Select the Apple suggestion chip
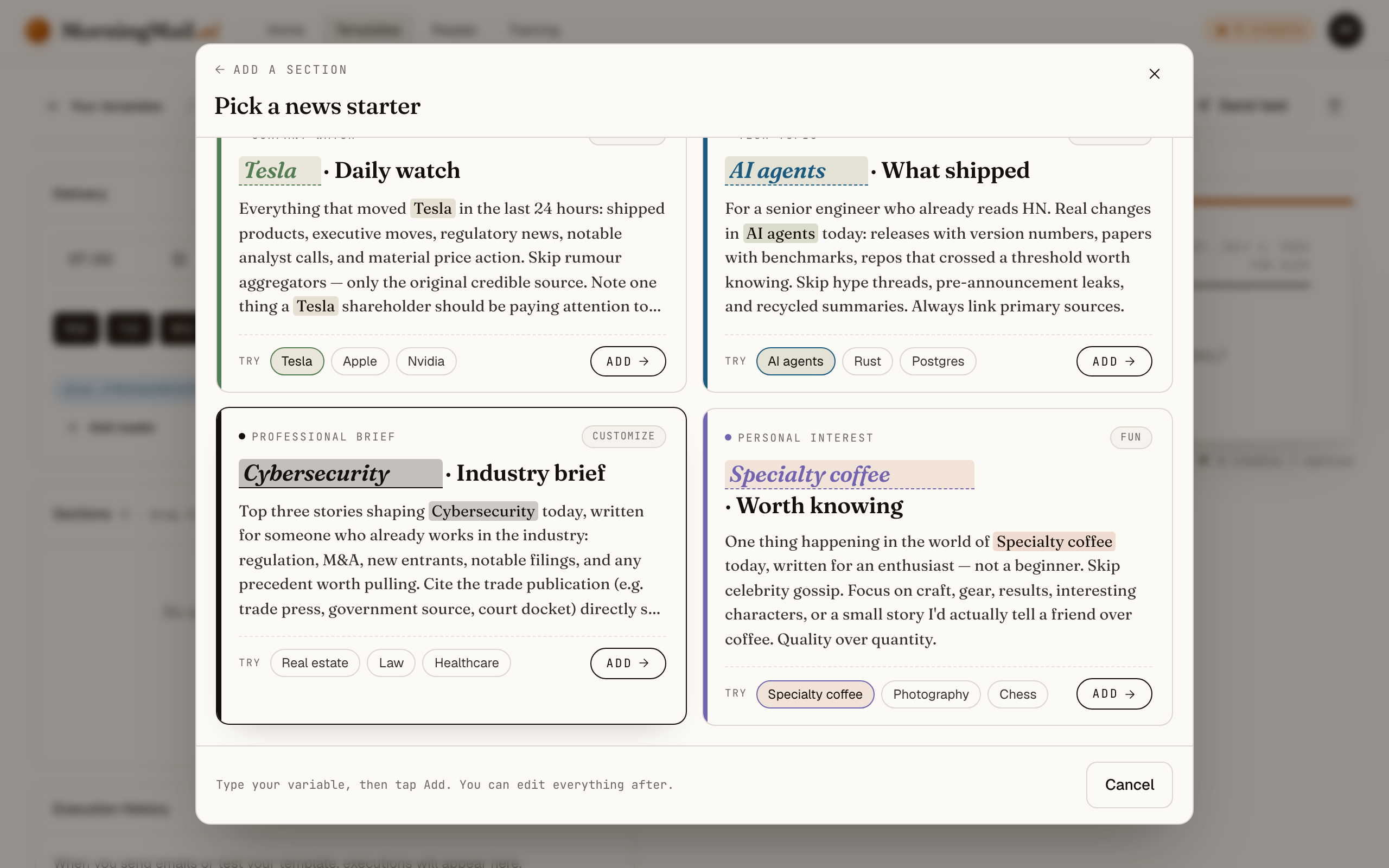 pos(360,361)
